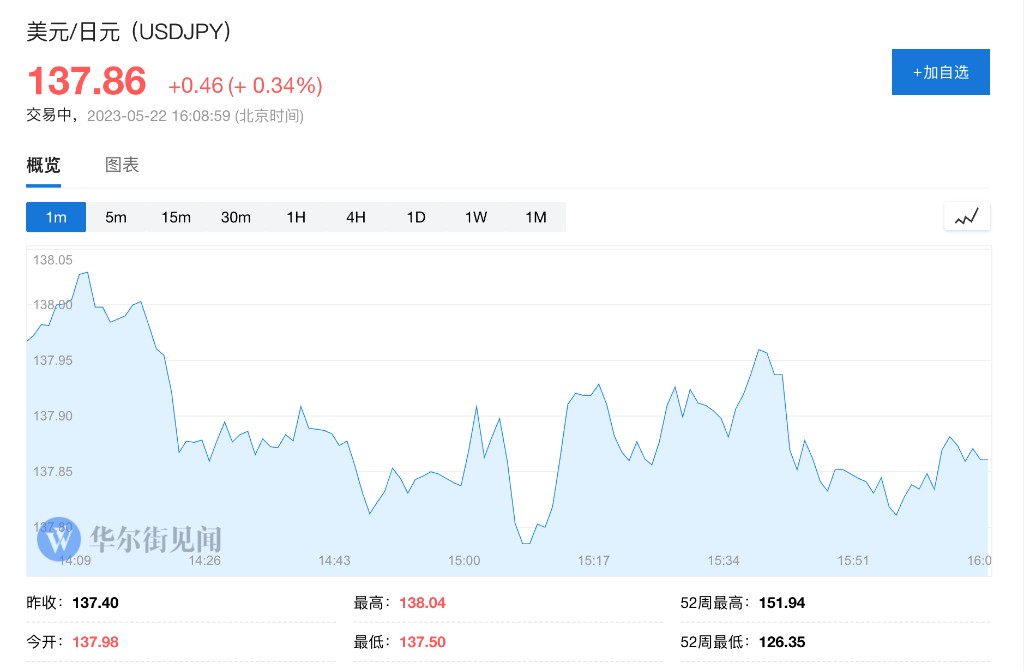Show the 1W weekly chart

[476, 217]
